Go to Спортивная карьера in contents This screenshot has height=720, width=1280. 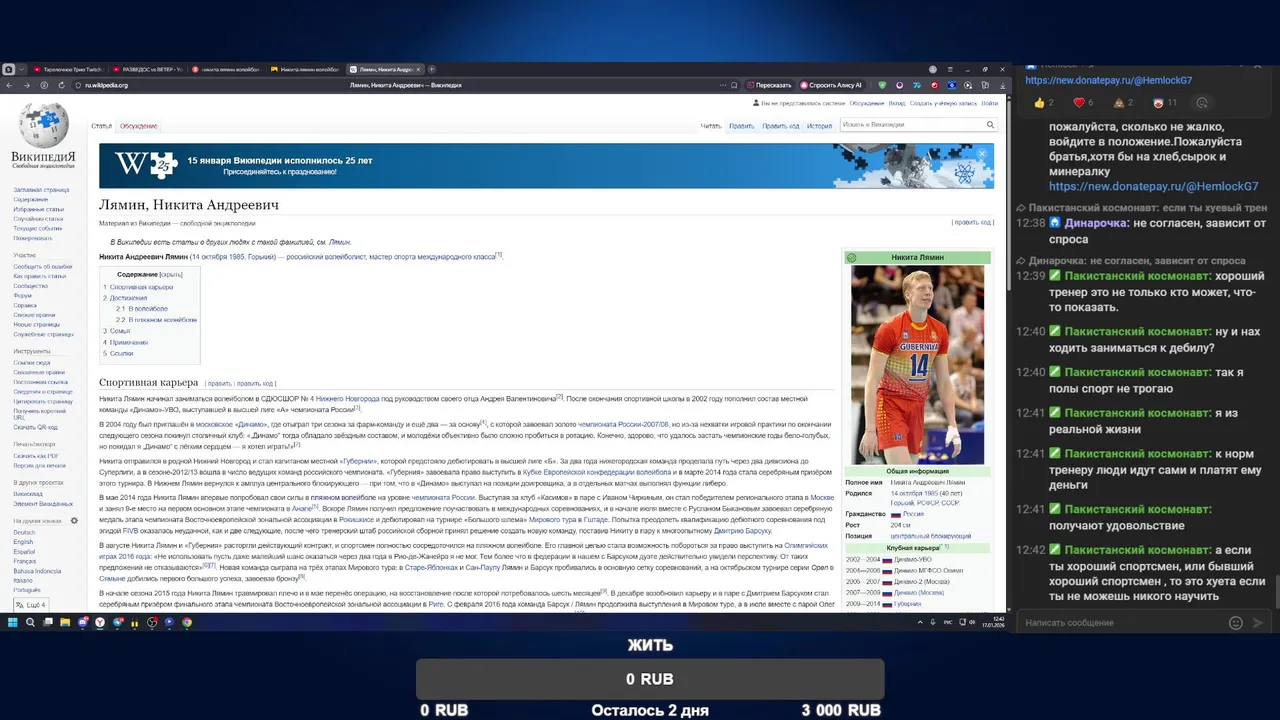coord(141,287)
